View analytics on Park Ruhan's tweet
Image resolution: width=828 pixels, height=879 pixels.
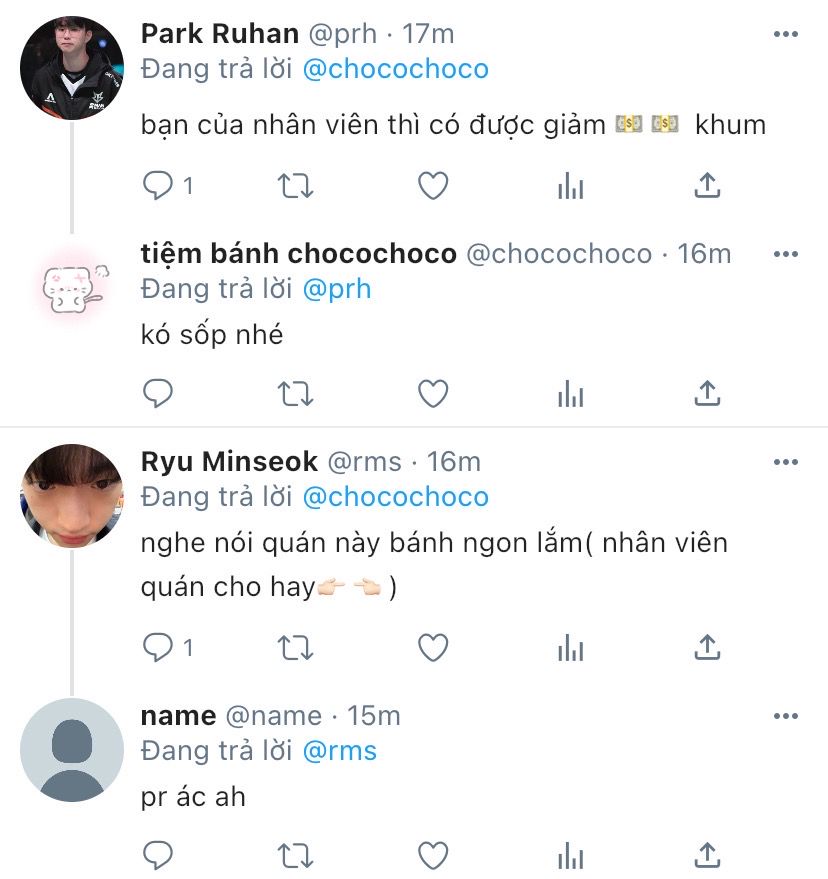tap(570, 185)
